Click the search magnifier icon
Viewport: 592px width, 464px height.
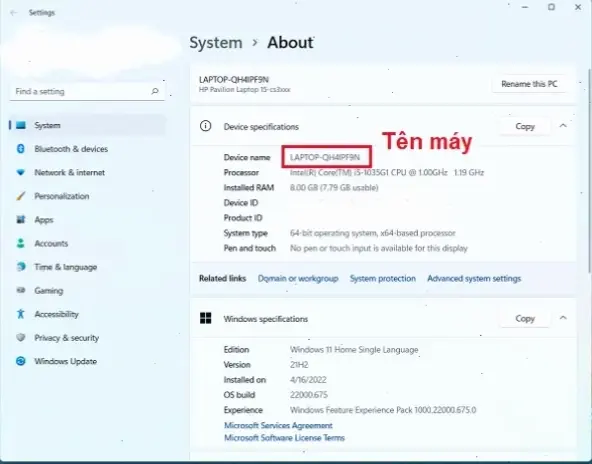(x=155, y=91)
